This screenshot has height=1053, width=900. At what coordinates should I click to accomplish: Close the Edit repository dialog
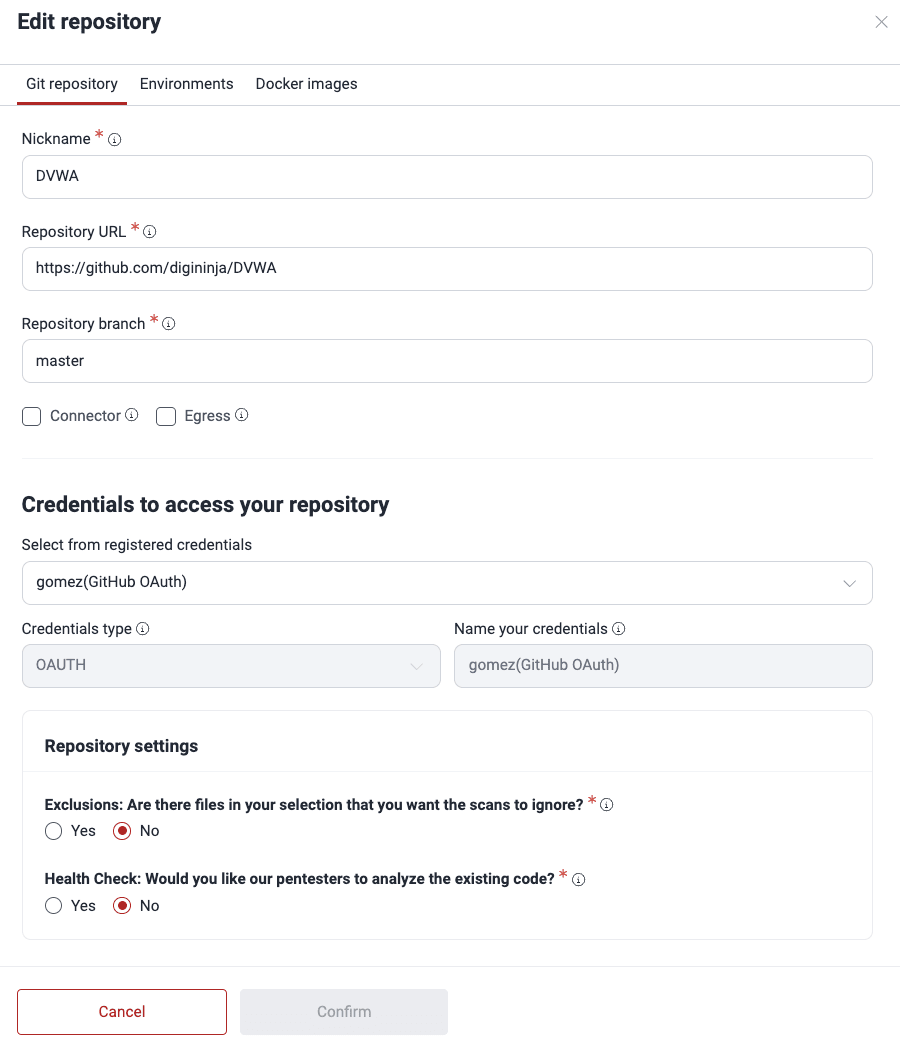tap(881, 22)
